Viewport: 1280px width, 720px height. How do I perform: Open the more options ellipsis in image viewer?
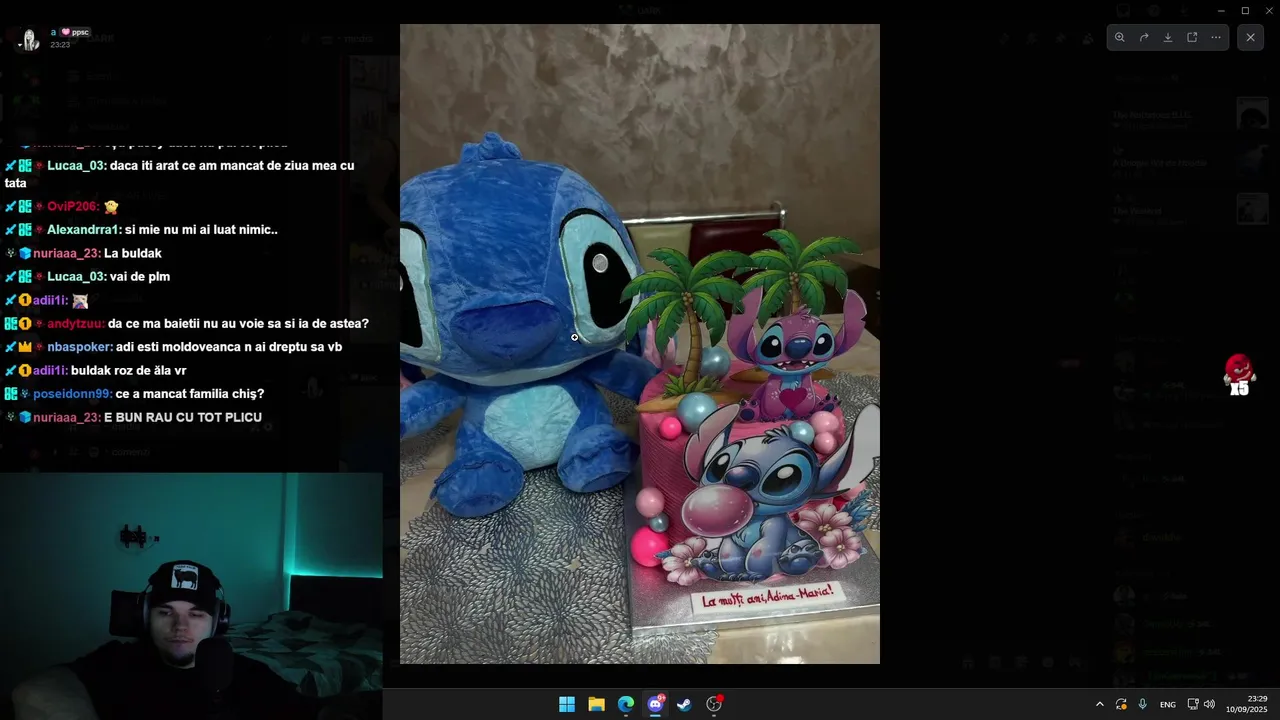coord(1216,38)
